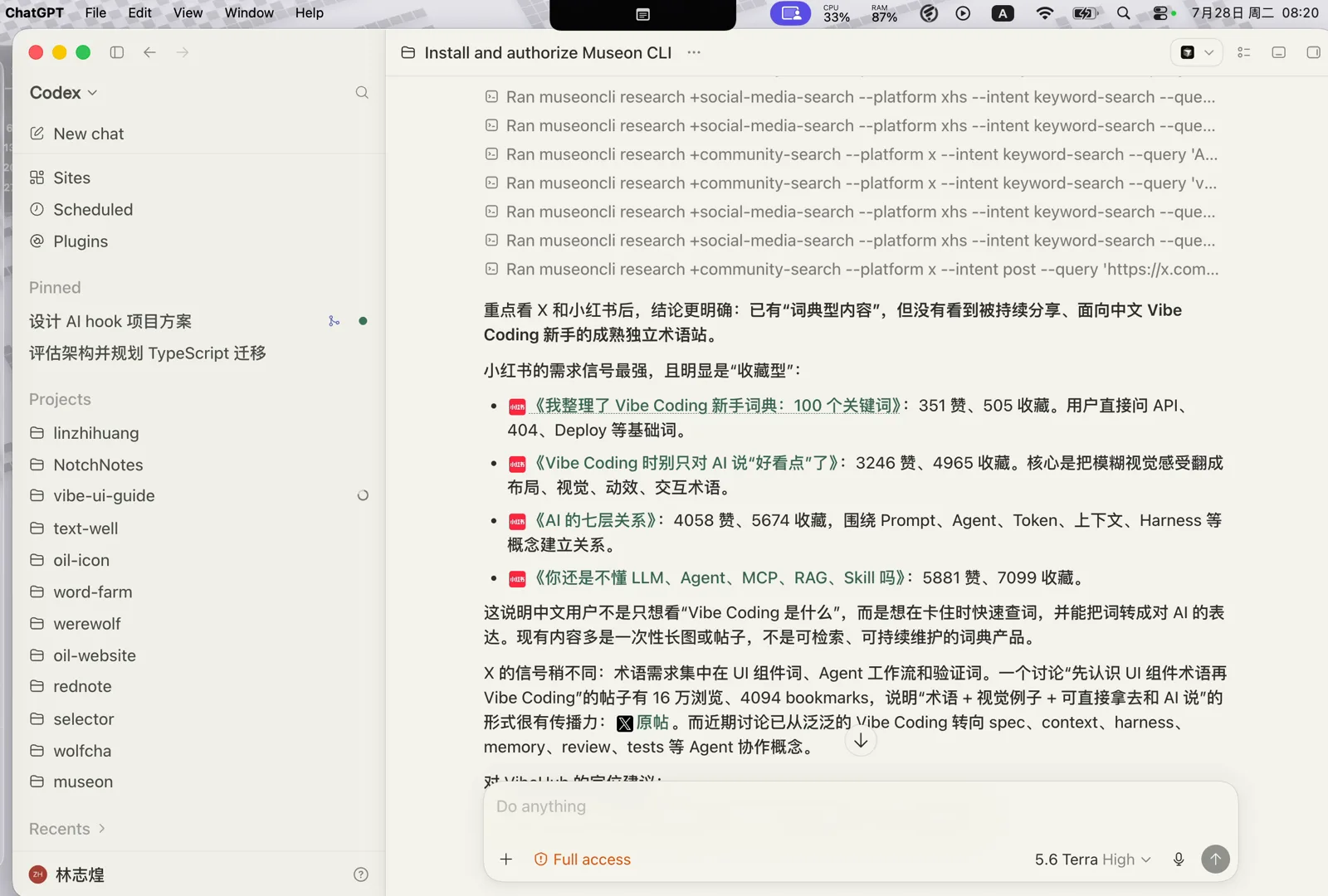
Task: Click the branch icon on 设计 AI hook 项目方案
Action: (x=334, y=321)
